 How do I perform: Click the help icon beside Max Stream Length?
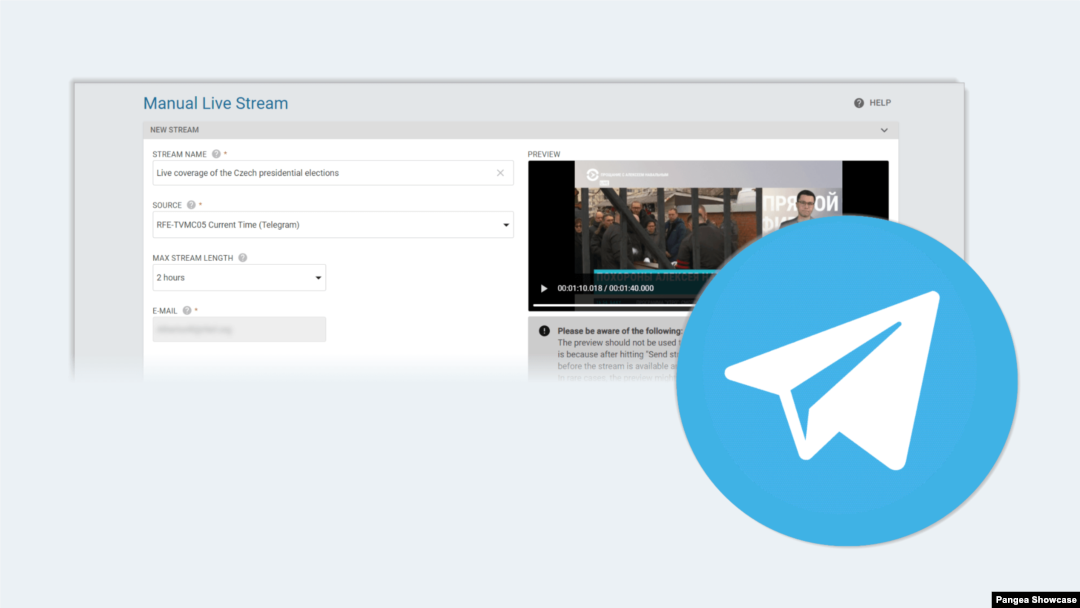point(242,258)
